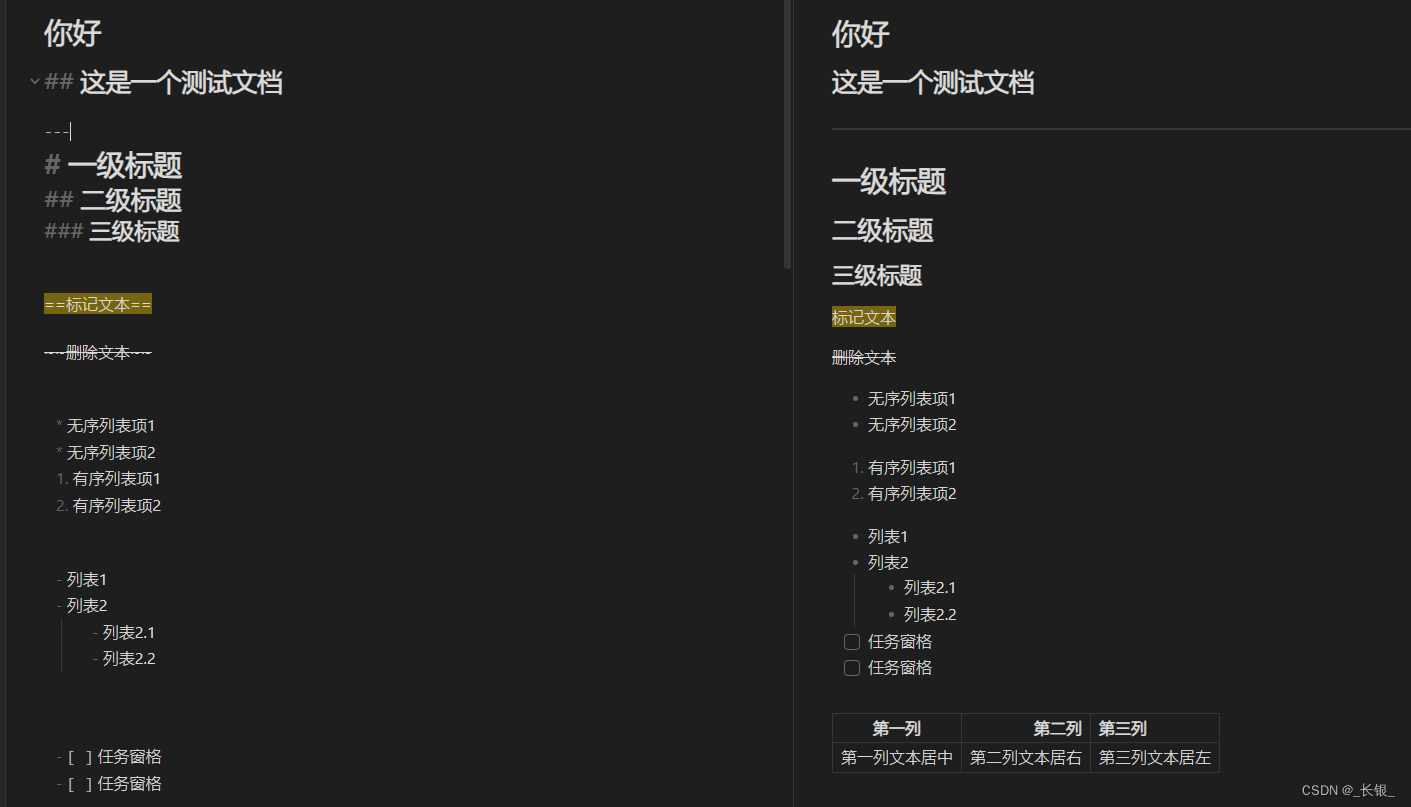Click the '## 这是一个测试文档' line in editor
The width and height of the screenshot is (1411, 807).
point(163,82)
